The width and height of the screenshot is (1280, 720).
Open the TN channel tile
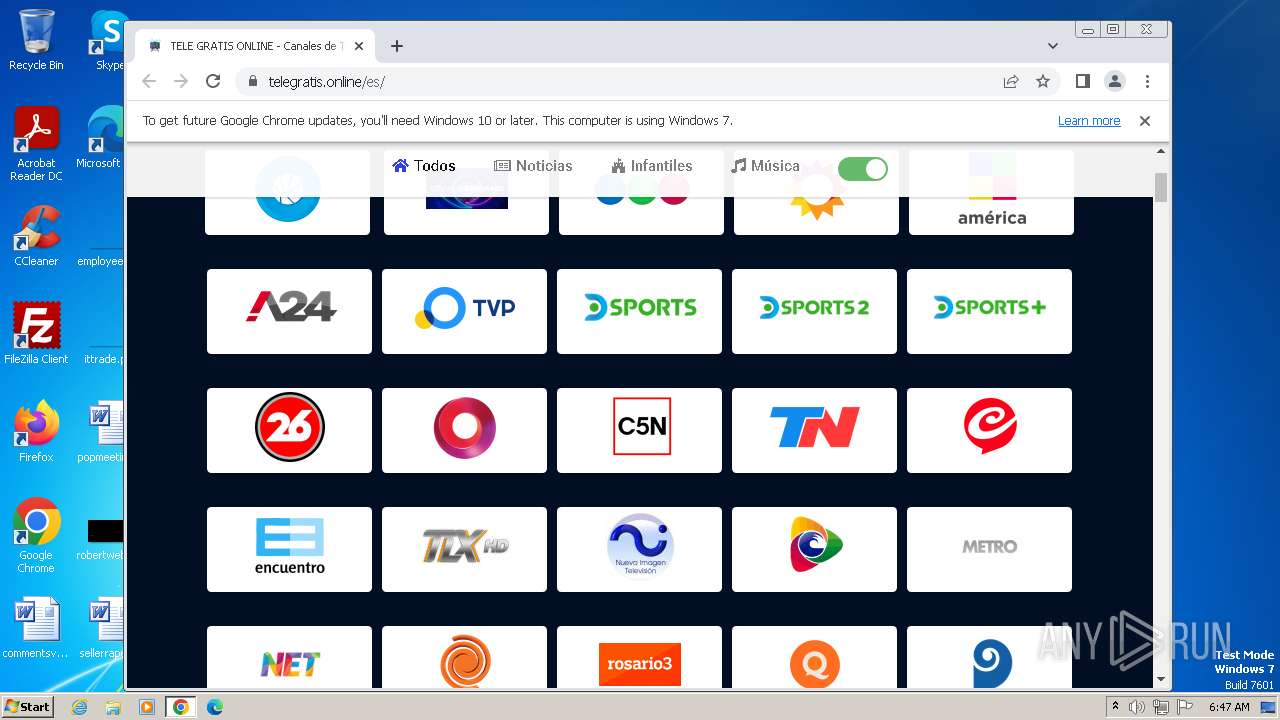coord(814,430)
